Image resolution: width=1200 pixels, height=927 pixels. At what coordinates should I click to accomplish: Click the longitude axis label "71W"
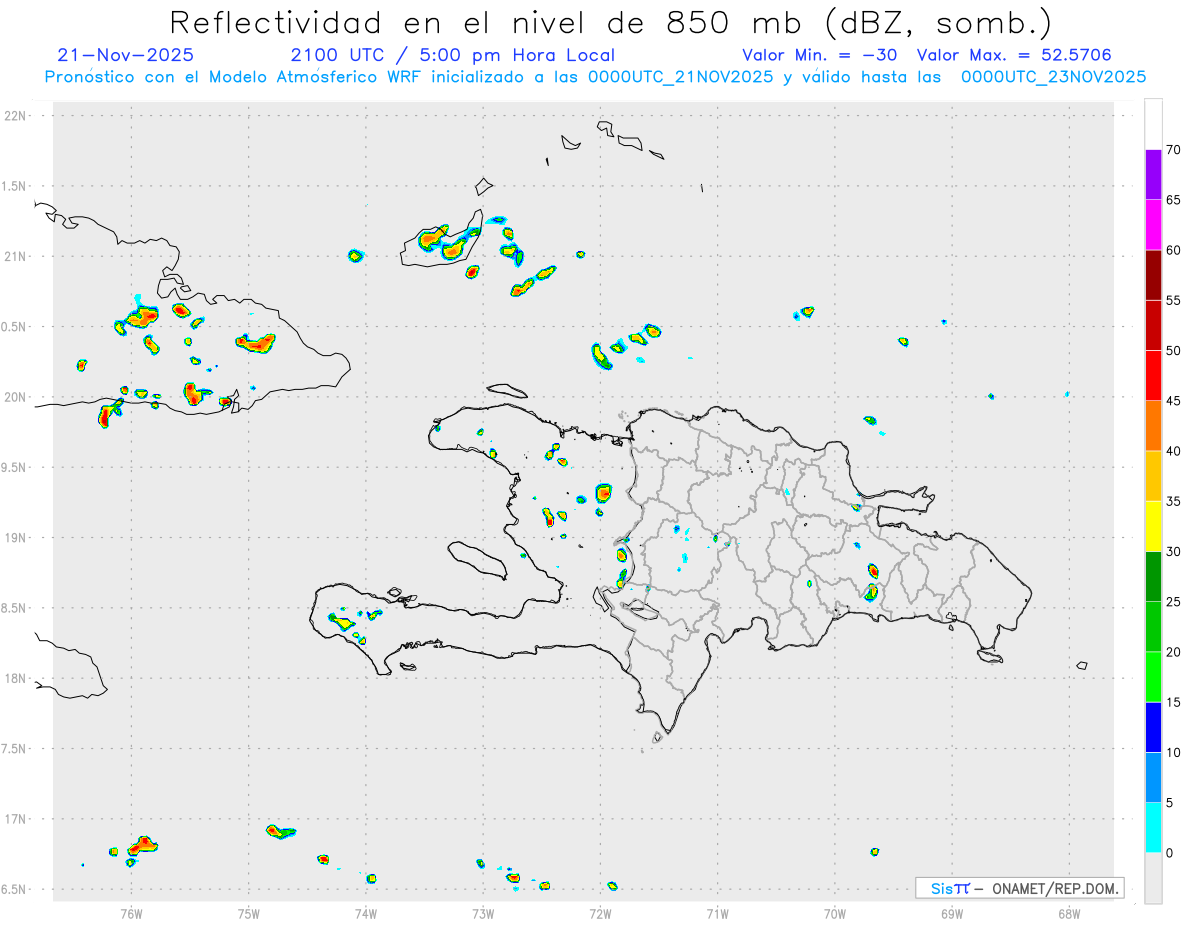pos(717,913)
